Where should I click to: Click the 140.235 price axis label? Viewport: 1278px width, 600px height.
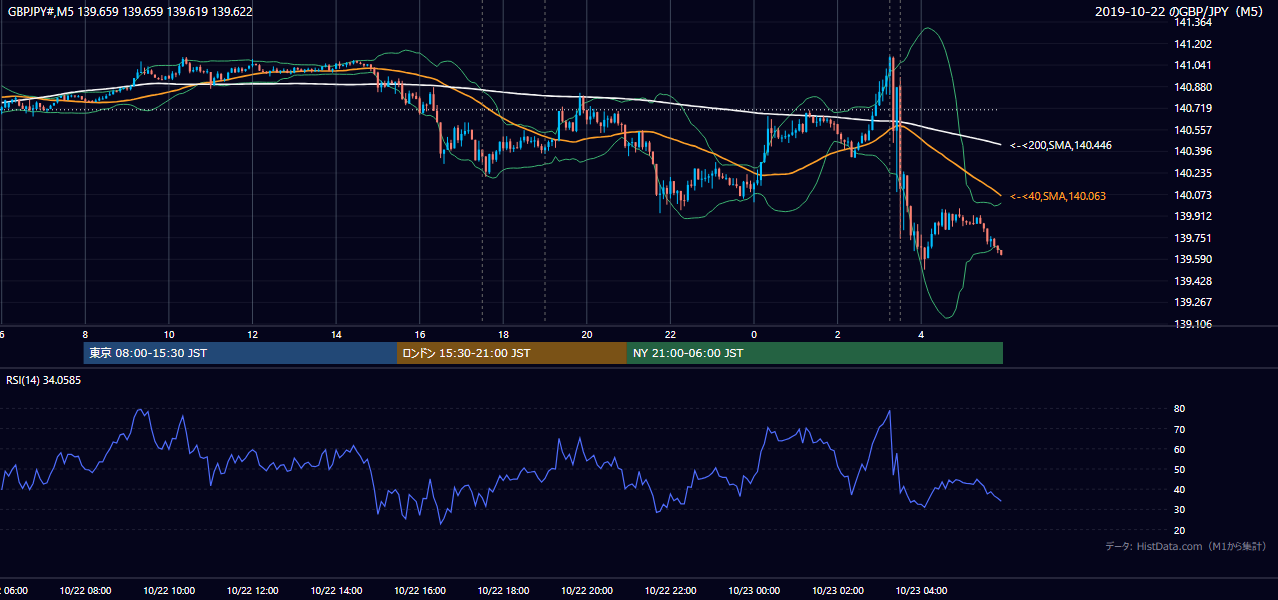pyautogui.click(x=1193, y=173)
